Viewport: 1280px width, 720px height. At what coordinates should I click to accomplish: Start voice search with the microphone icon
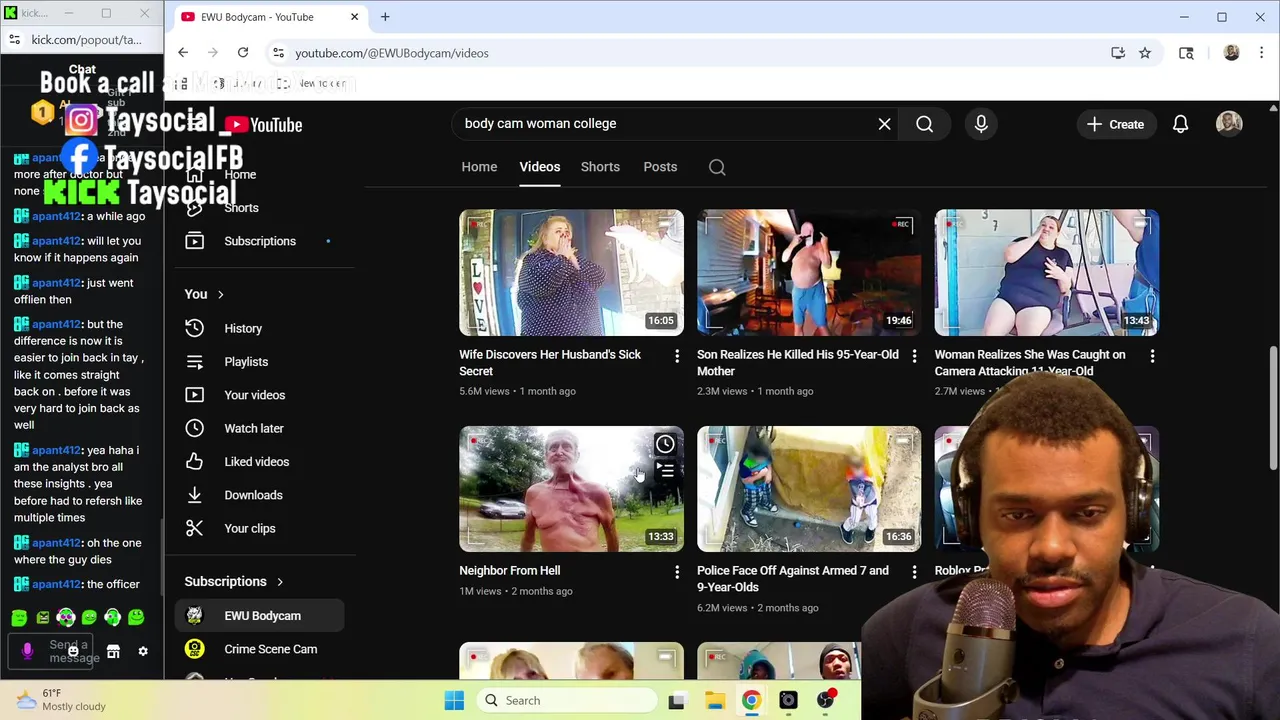[x=981, y=124]
